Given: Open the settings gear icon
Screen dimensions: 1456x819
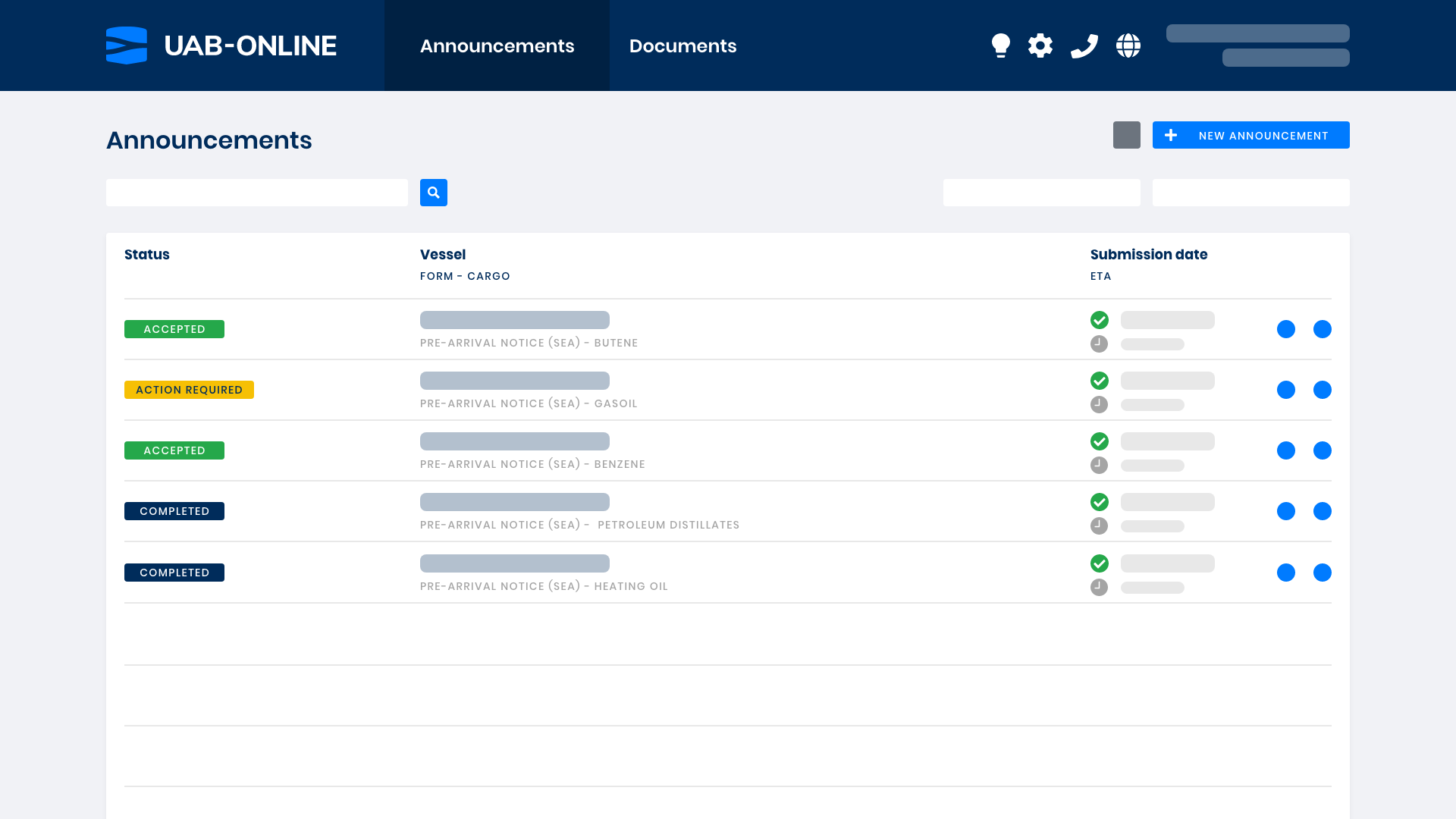Looking at the screenshot, I should [1040, 45].
